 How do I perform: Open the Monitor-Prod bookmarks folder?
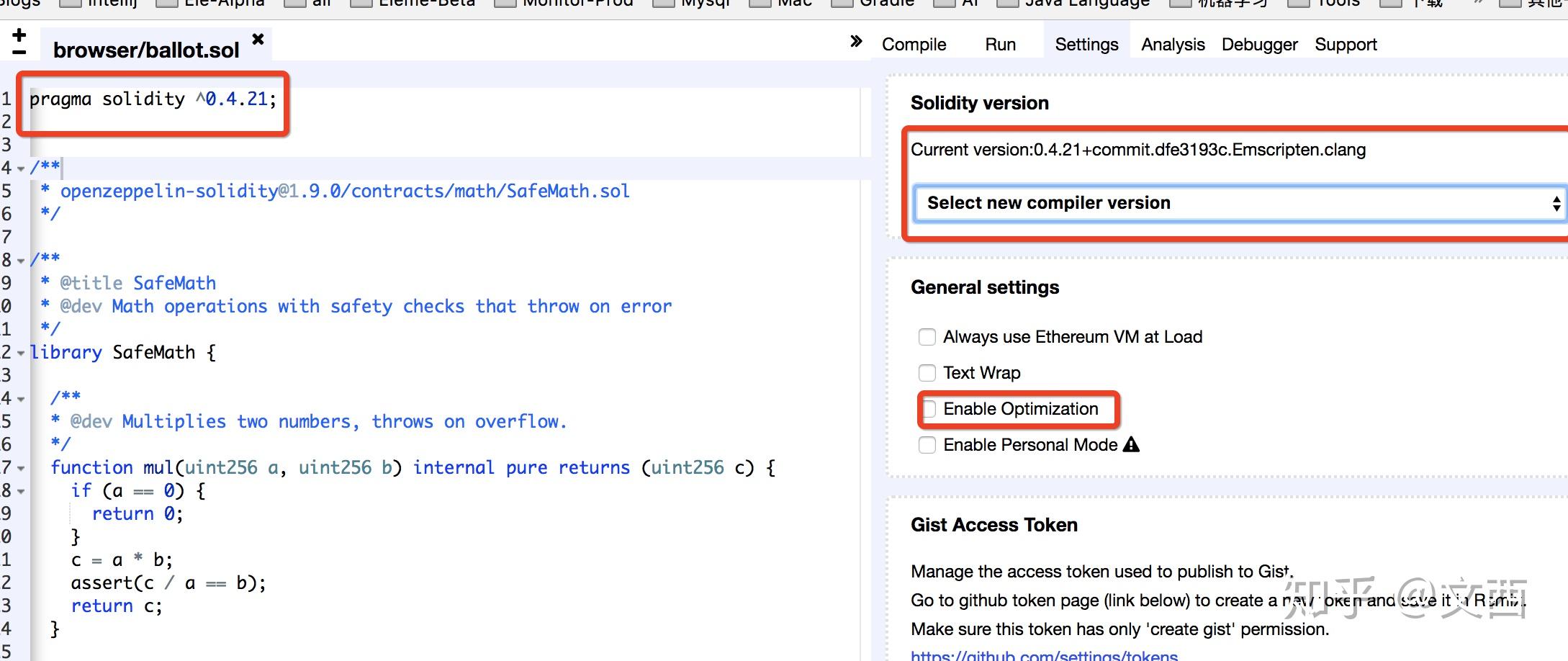(564, 3)
